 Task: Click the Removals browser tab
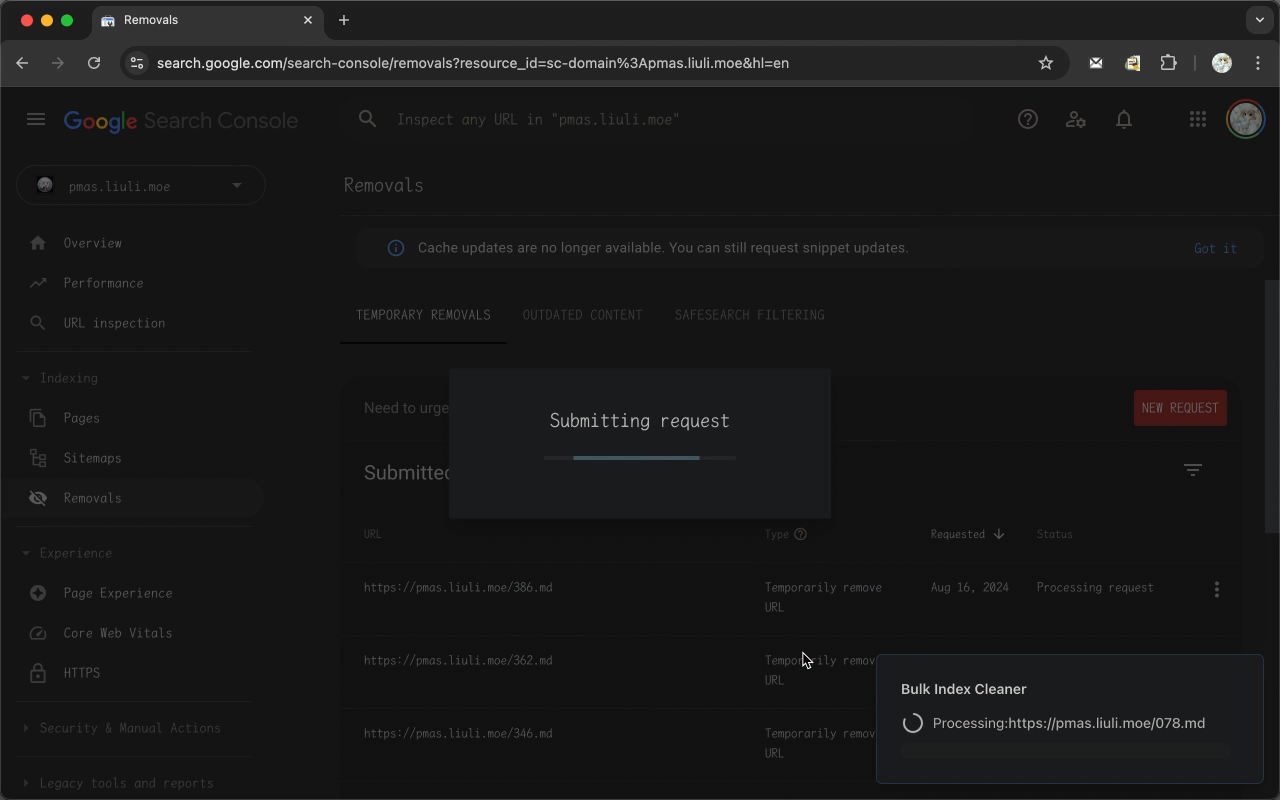click(x=207, y=20)
